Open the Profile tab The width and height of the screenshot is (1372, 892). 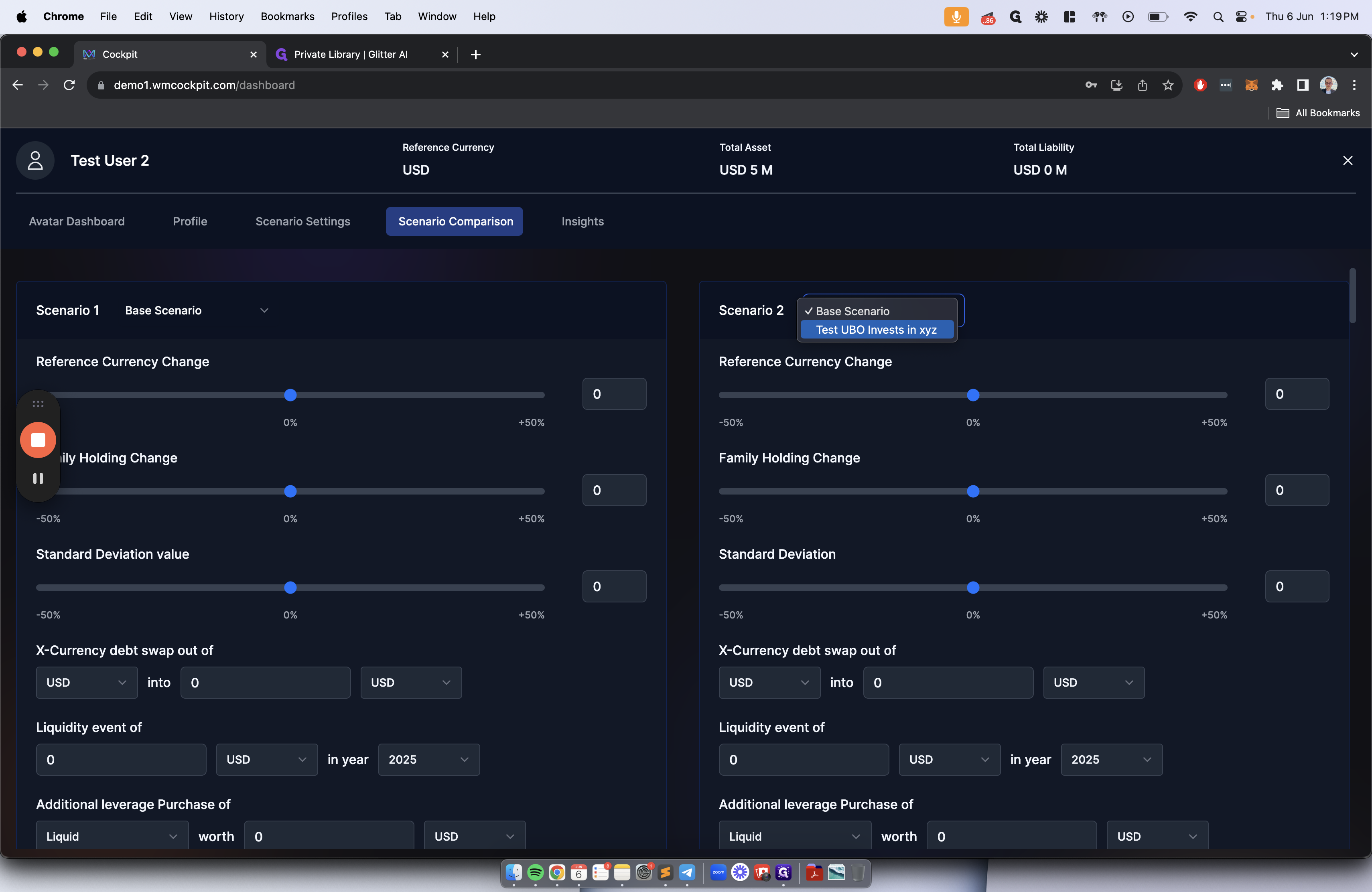(x=190, y=221)
